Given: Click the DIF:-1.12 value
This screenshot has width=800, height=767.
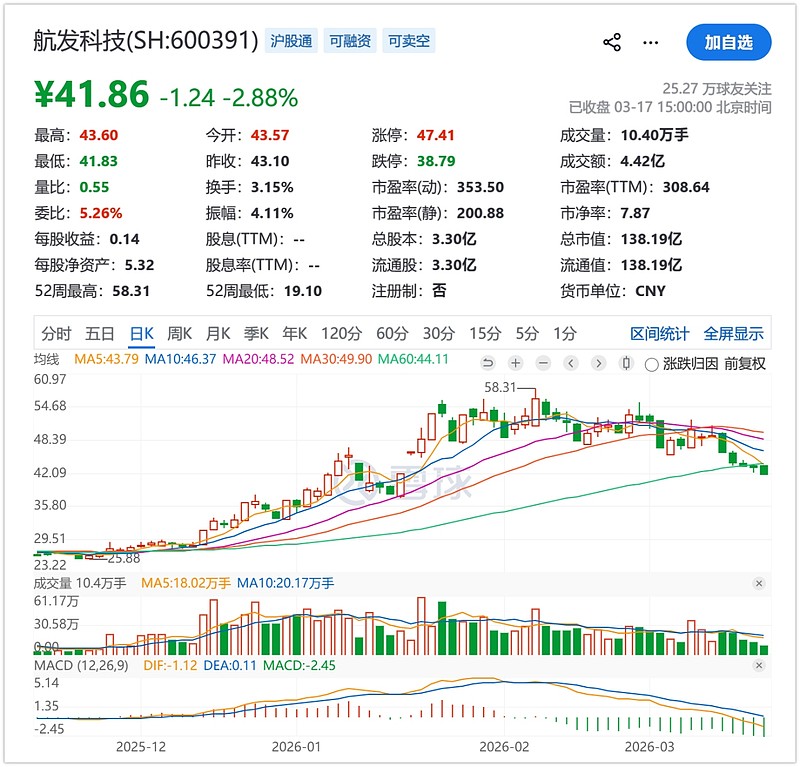Looking at the screenshot, I should click(x=170, y=665).
